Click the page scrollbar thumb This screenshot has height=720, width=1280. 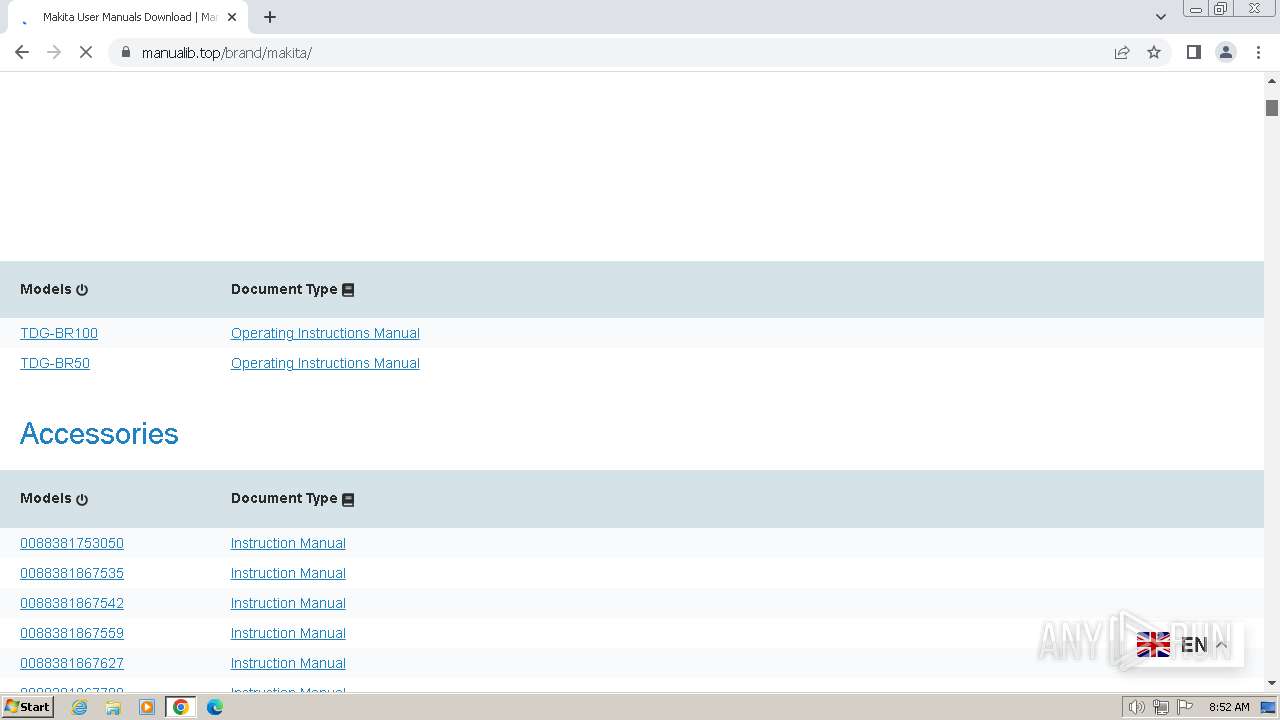pos(1272,108)
